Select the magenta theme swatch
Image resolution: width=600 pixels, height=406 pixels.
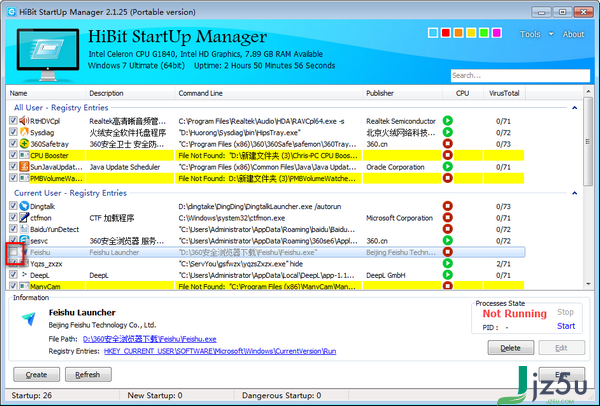pos(496,33)
